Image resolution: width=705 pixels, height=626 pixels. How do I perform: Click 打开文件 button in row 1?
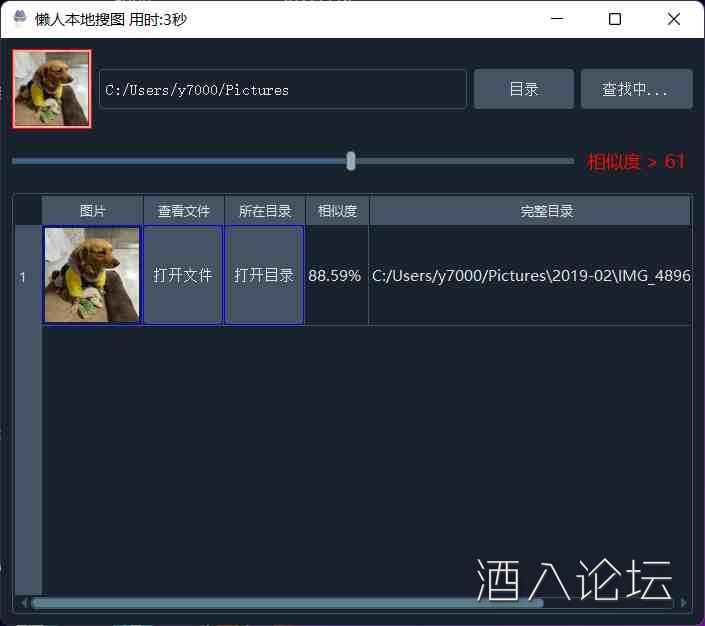[x=183, y=275]
